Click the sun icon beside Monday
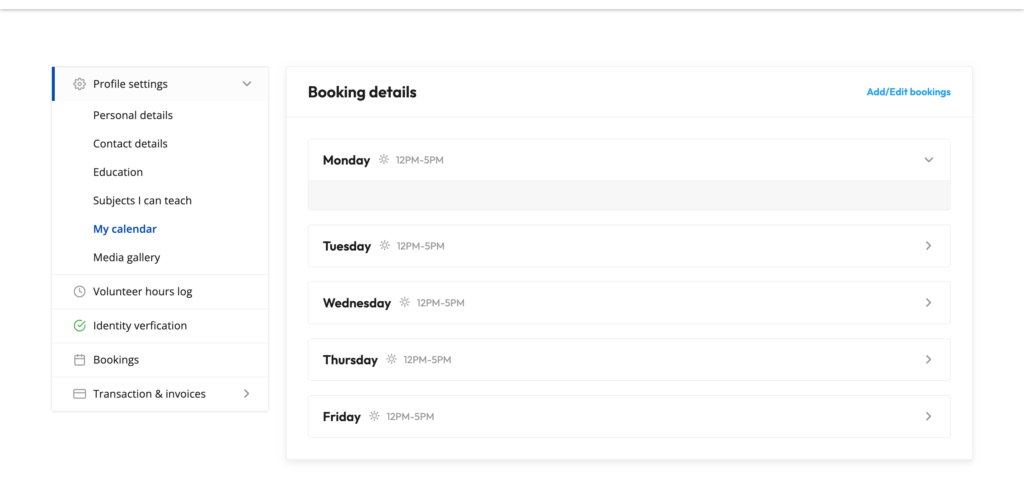Image resolution: width=1024 pixels, height=489 pixels. point(383,160)
